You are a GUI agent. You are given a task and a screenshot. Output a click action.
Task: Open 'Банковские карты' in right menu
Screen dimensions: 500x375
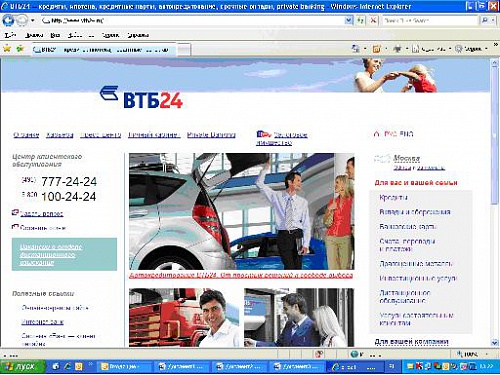click(x=408, y=227)
